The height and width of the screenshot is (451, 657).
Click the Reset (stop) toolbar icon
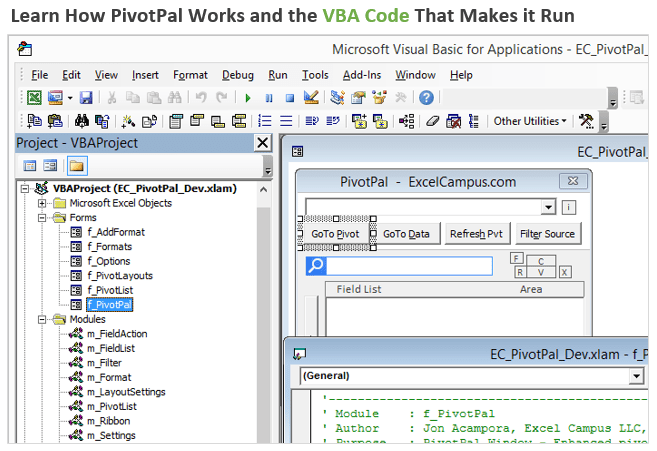290,97
